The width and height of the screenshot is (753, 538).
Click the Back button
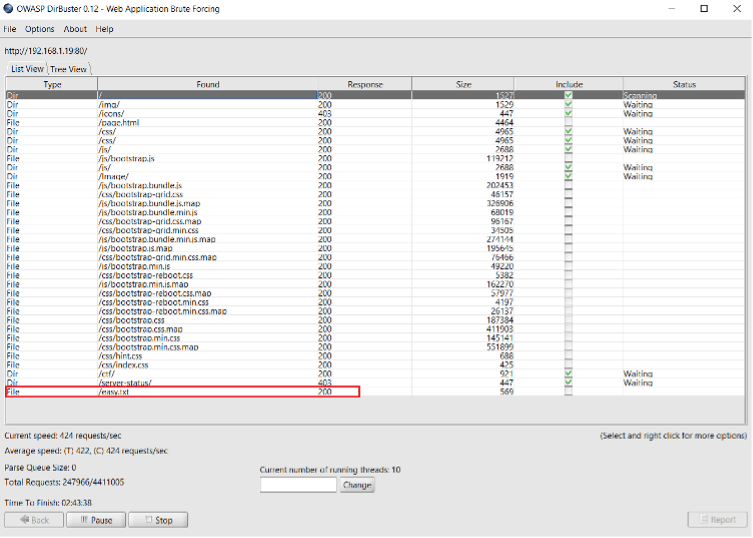tap(35, 520)
